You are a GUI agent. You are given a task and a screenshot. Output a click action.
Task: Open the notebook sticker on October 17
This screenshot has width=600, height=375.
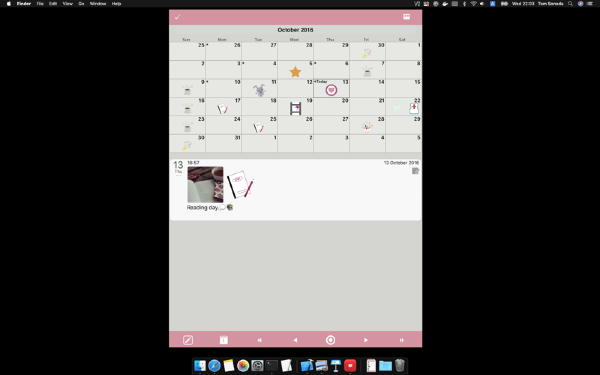[x=223, y=109]
